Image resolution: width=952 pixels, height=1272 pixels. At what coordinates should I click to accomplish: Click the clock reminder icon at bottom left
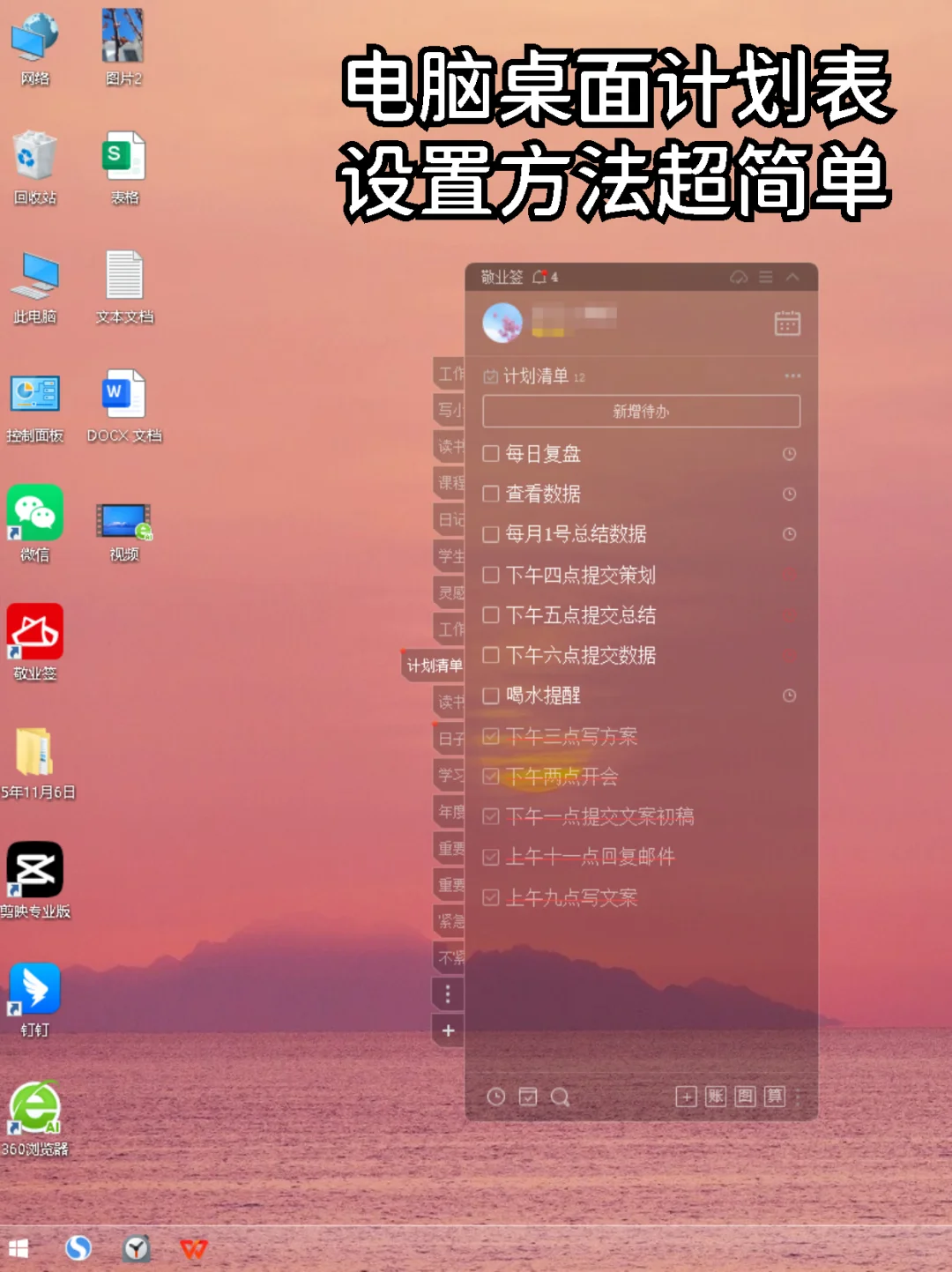click(x=497, y=1097)
